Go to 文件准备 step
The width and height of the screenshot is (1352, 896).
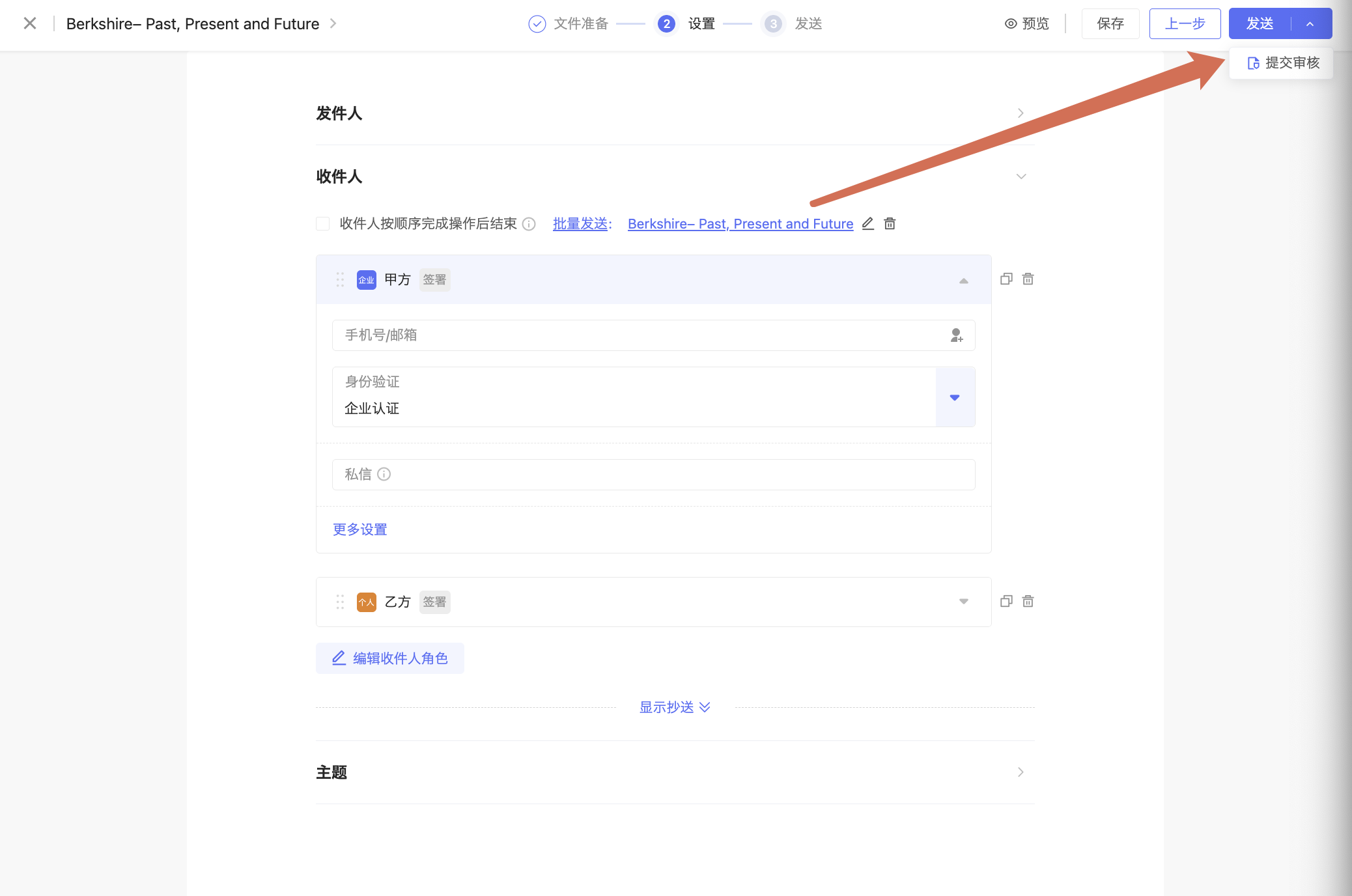click(569, 24)
